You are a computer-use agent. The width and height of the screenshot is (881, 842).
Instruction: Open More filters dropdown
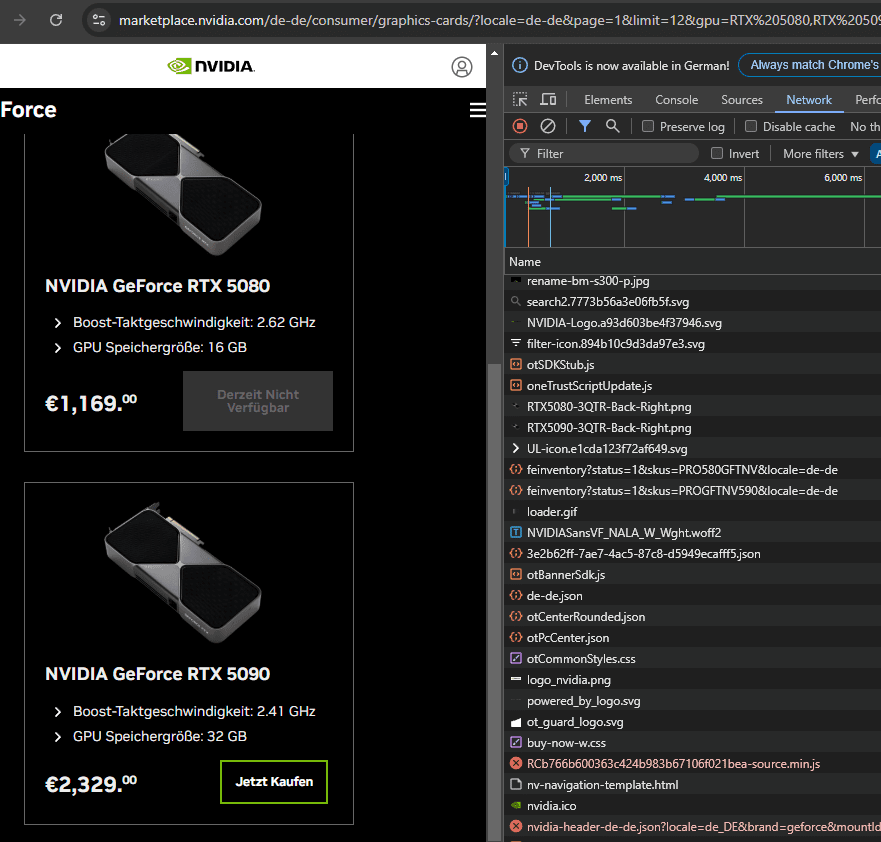click(820, 153)
